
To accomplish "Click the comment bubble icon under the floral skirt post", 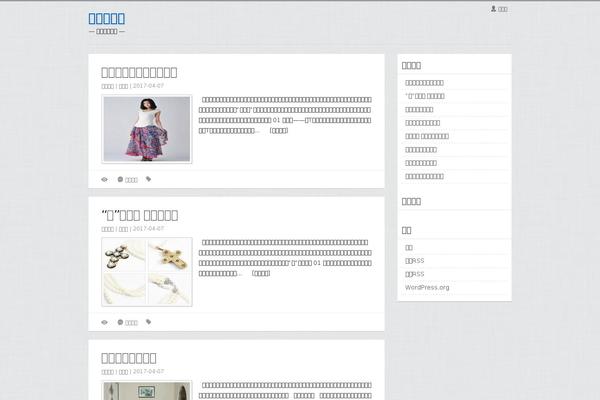I will click(x=120, y=179).
